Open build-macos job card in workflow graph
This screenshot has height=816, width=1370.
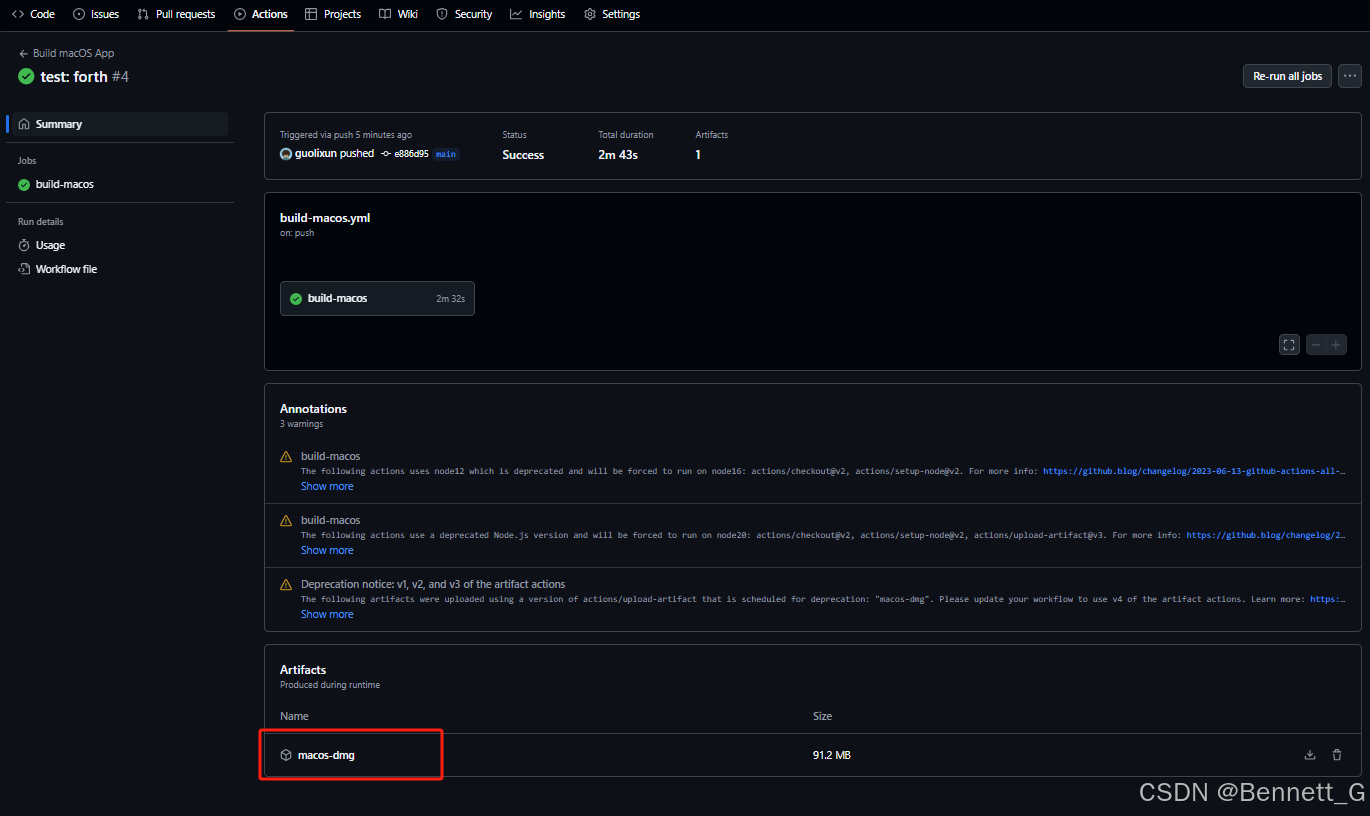pos(377,298)
